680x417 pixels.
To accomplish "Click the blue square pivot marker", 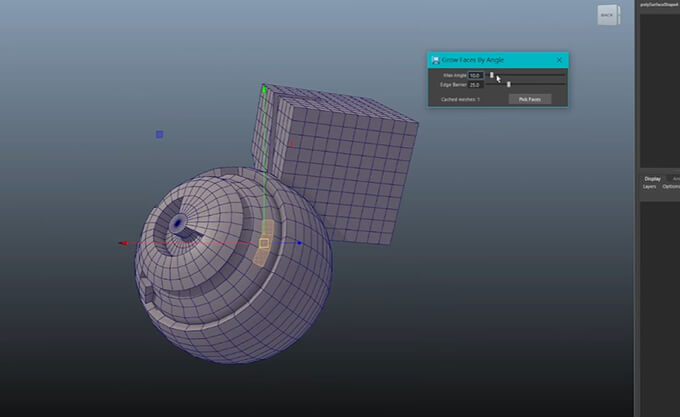I will [159, 134].
